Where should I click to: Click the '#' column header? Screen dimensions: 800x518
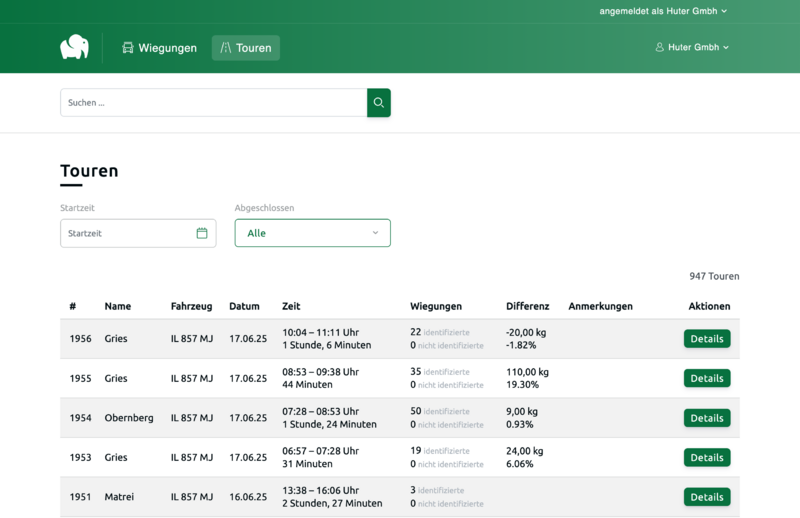coord(72,306)
